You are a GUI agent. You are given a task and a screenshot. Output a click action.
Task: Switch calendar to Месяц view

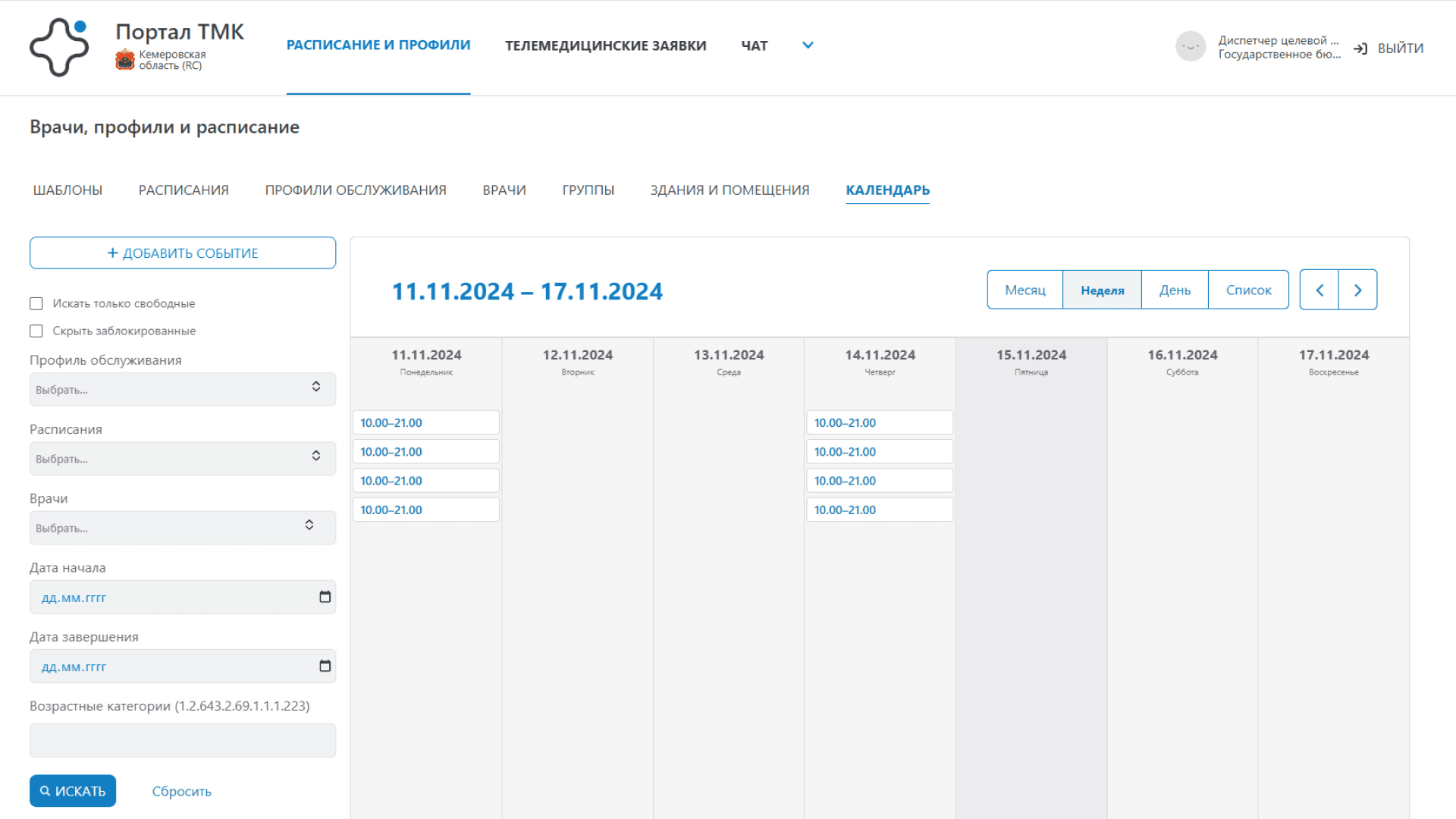click(x=1025, y=290)
